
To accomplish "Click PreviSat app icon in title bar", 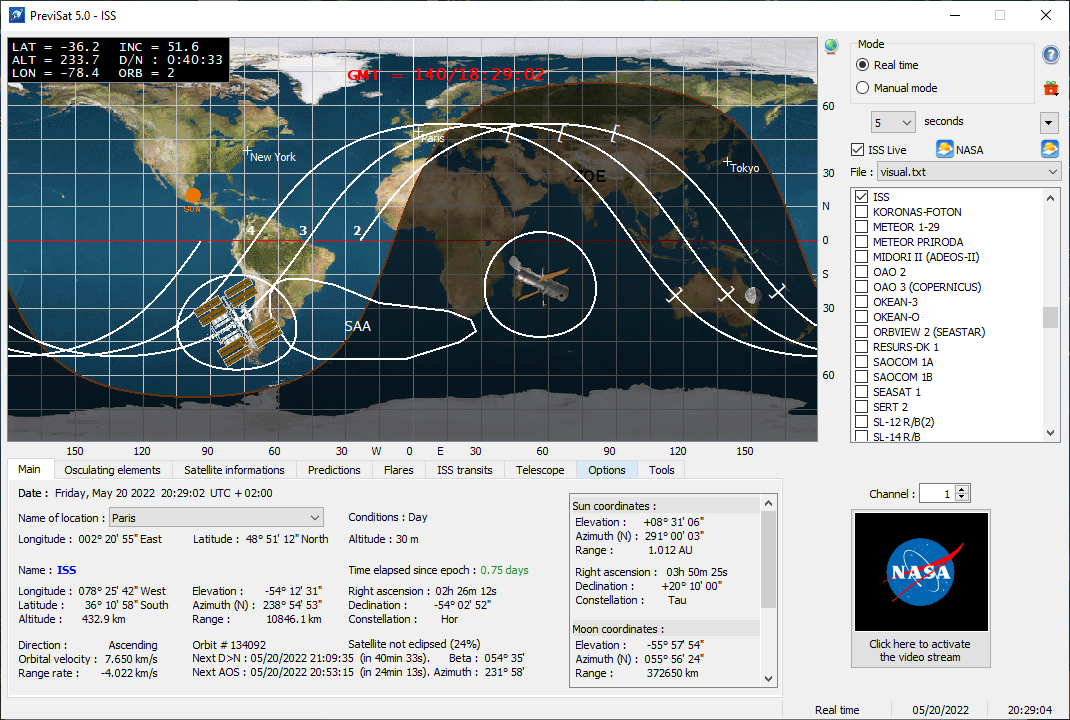I will click(16, 15).
